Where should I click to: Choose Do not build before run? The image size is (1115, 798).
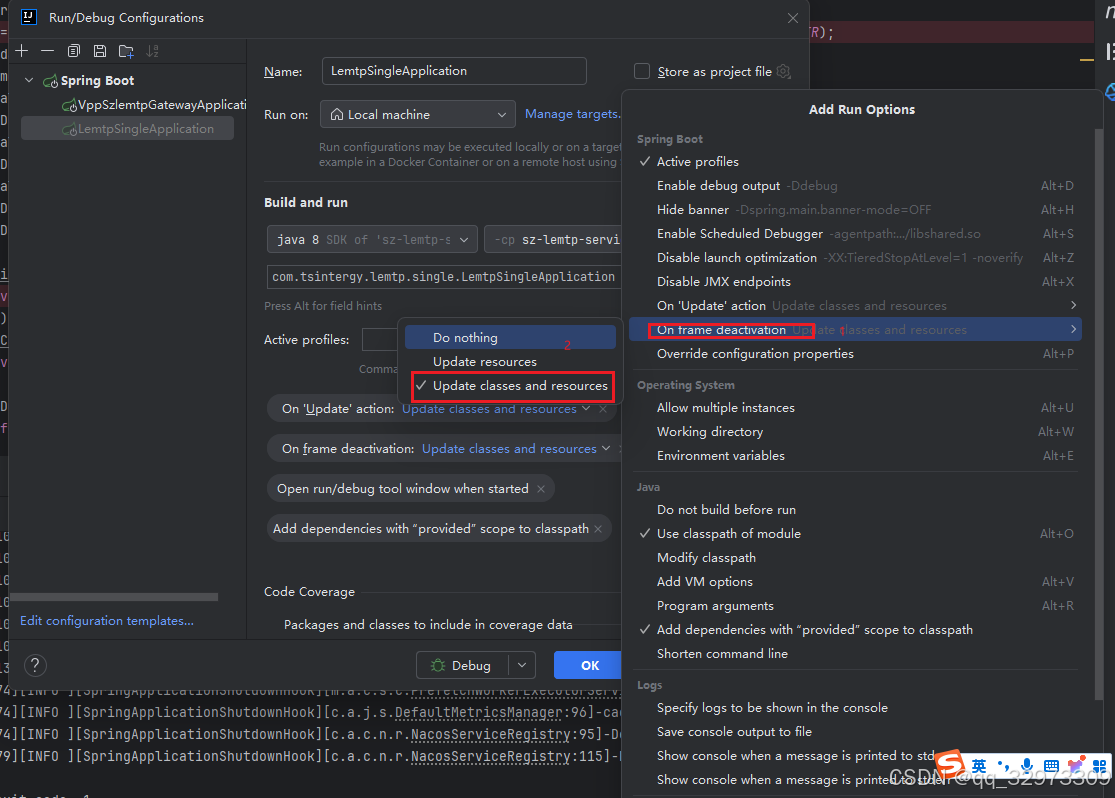(855, 509)
